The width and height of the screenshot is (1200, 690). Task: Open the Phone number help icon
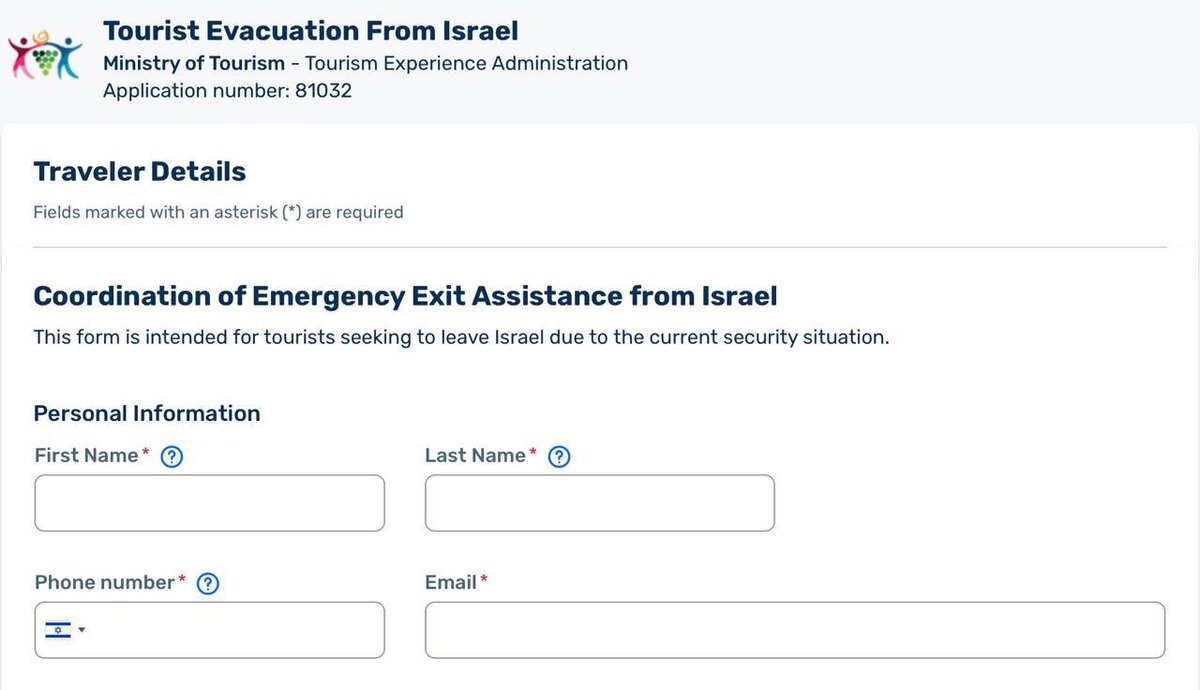click(208, 584)
